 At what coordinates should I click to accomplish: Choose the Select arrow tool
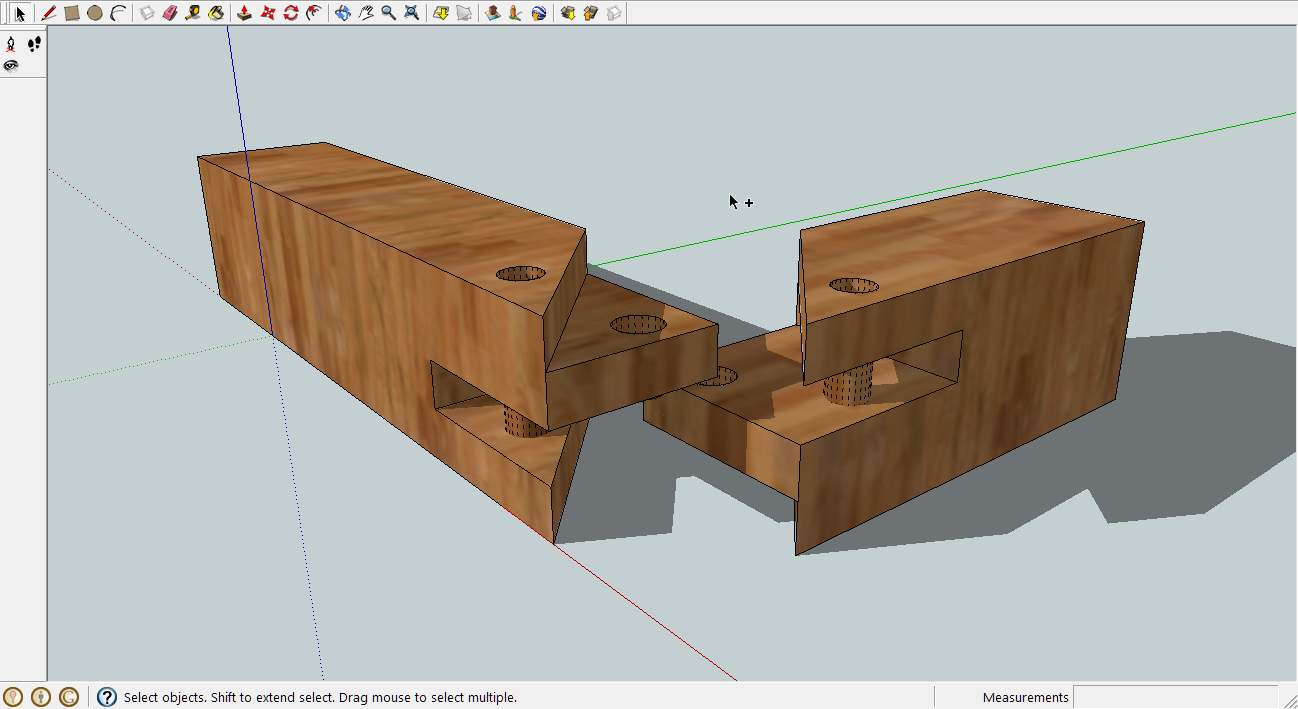[20, 13]
